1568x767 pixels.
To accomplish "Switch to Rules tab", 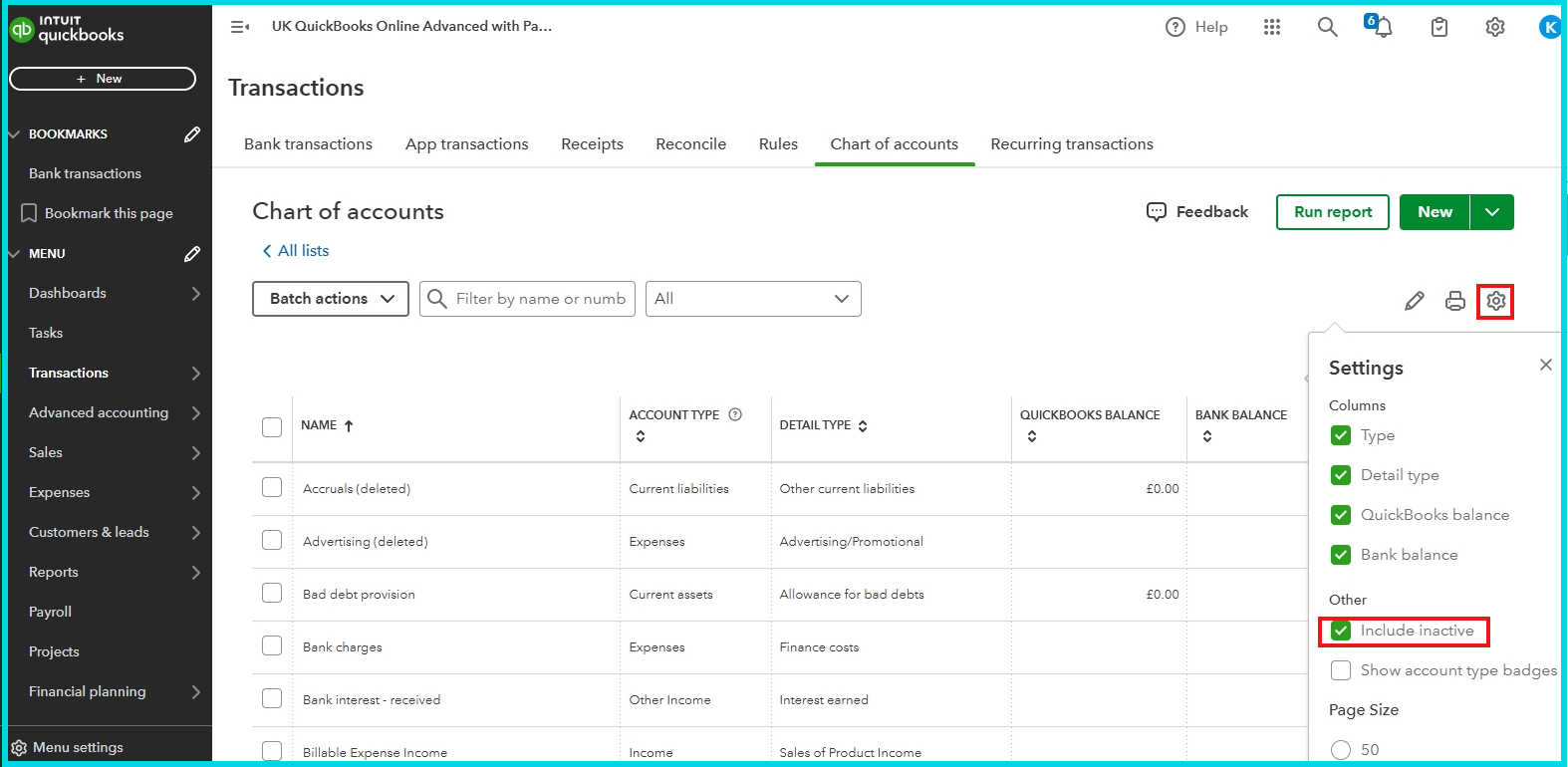I will click(778, 144).
